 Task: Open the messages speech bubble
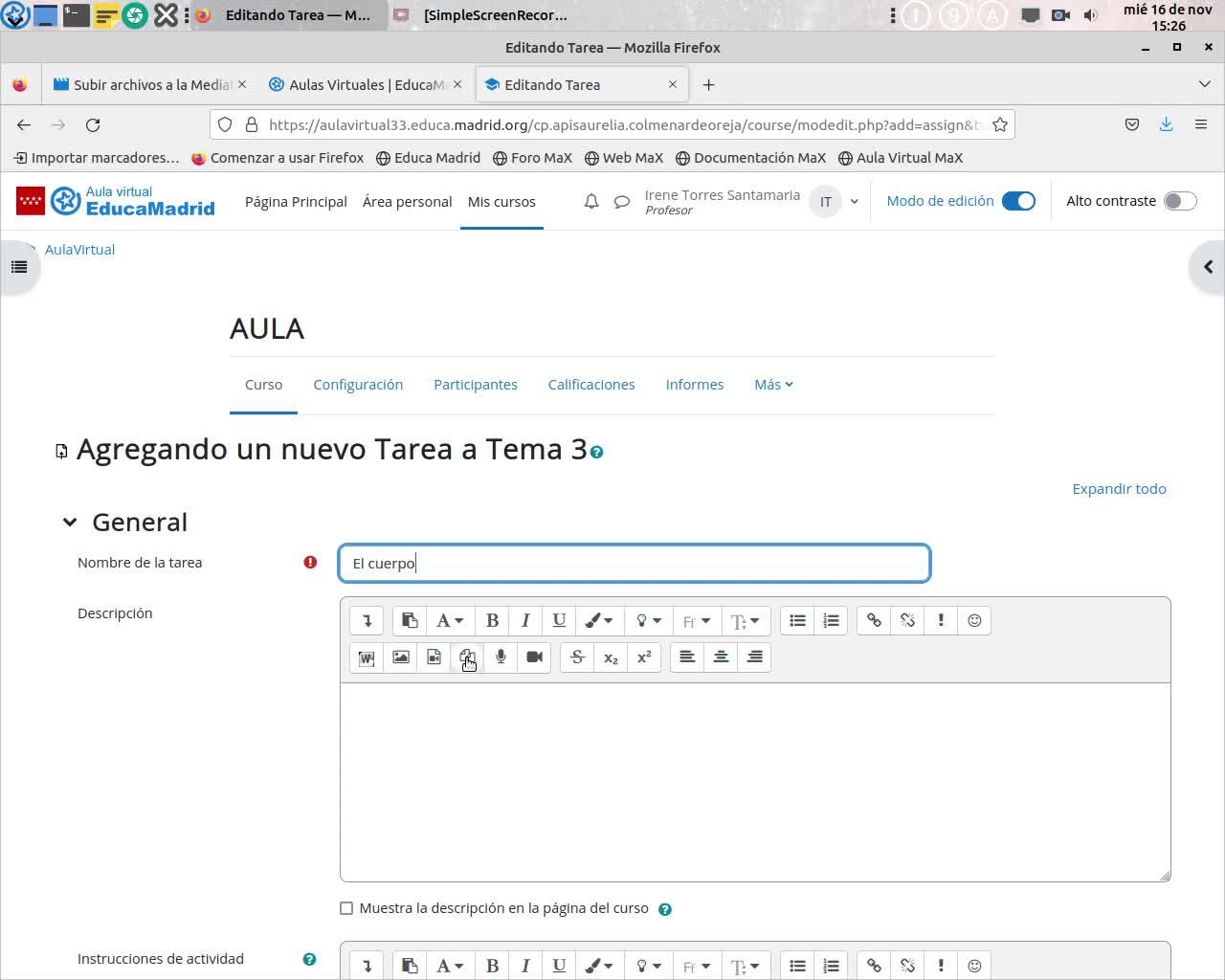[x=622, y=201]
